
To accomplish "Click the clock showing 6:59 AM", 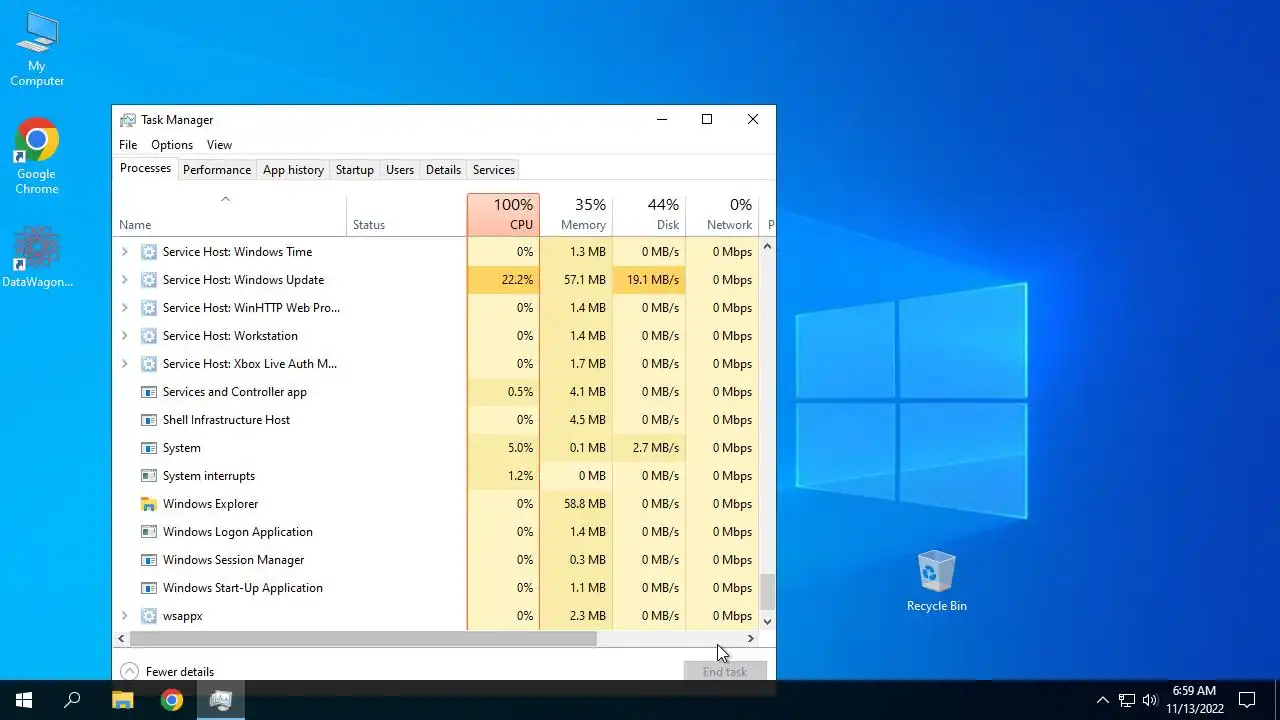I will (1194, 691).
